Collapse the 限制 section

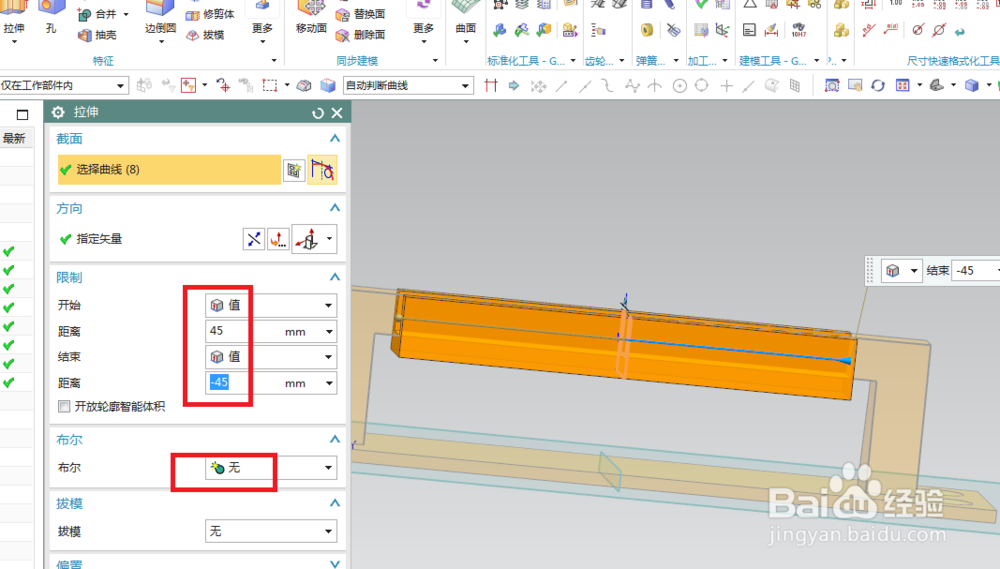335,277
